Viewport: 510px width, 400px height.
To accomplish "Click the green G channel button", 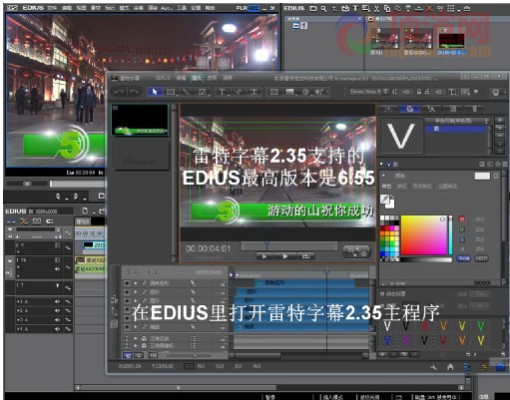I will [x=462, y=229].
